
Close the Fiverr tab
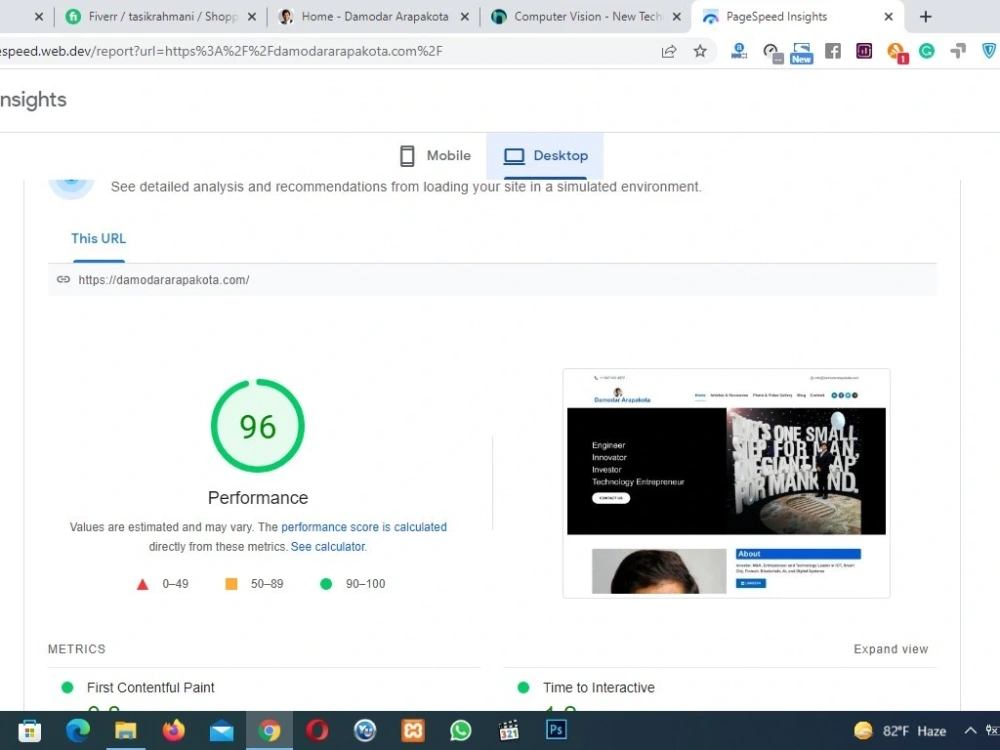coord(252,17)
